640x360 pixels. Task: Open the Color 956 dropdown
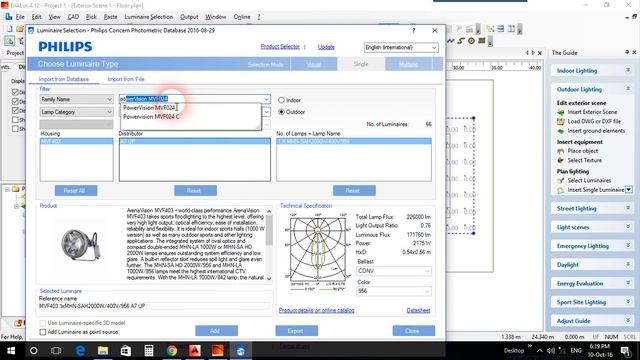(x=394, y=291)
